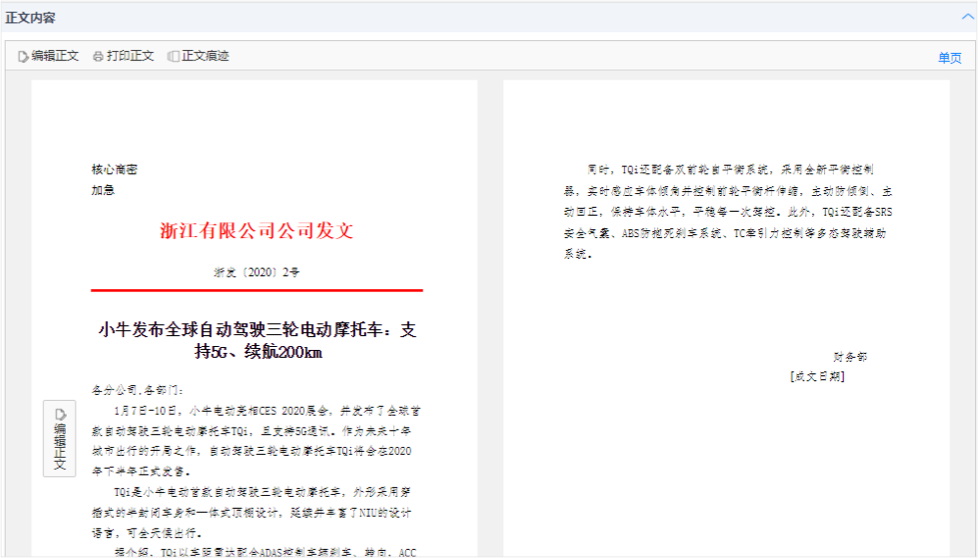Click the 核心商密 confidentiality label
This screenshot has height=558, width=978.
point(114,170)
